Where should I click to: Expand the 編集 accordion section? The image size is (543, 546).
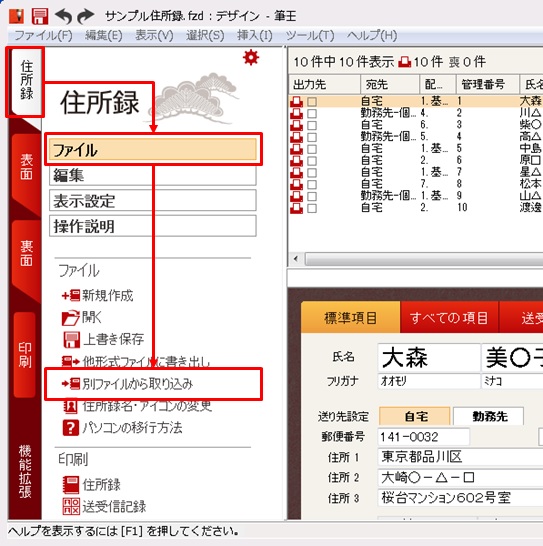(153, 175)
